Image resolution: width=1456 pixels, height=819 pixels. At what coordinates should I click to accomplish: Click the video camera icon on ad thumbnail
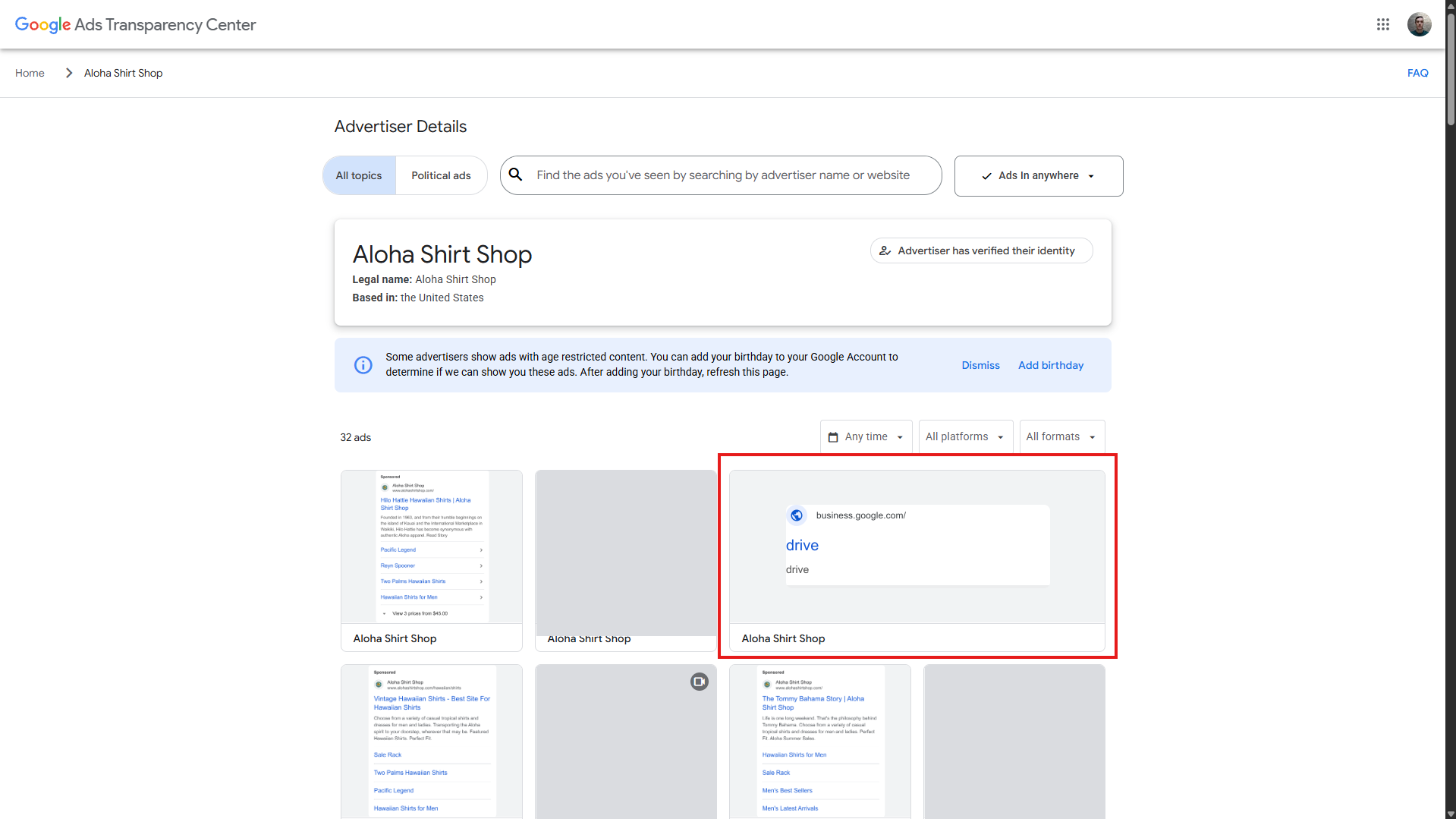tap(699, 682)
